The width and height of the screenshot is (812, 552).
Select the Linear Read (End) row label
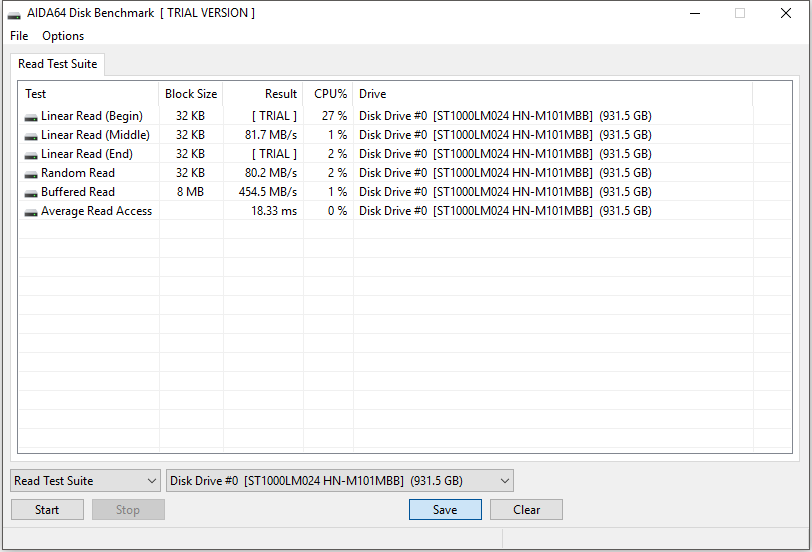click(x=86, y=154)
